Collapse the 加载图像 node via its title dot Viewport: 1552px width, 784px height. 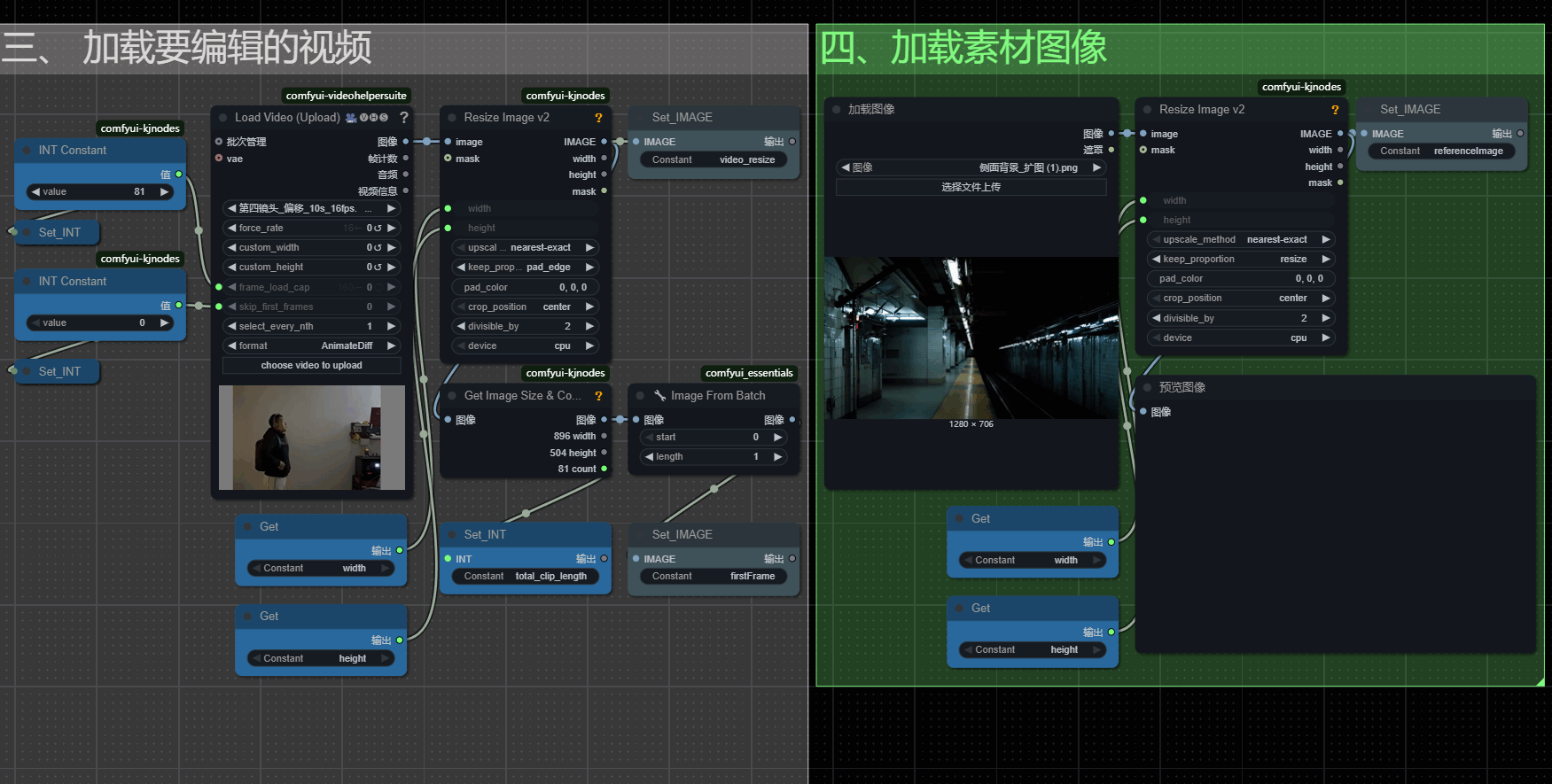pyautogui.click(x=836, y=109)
